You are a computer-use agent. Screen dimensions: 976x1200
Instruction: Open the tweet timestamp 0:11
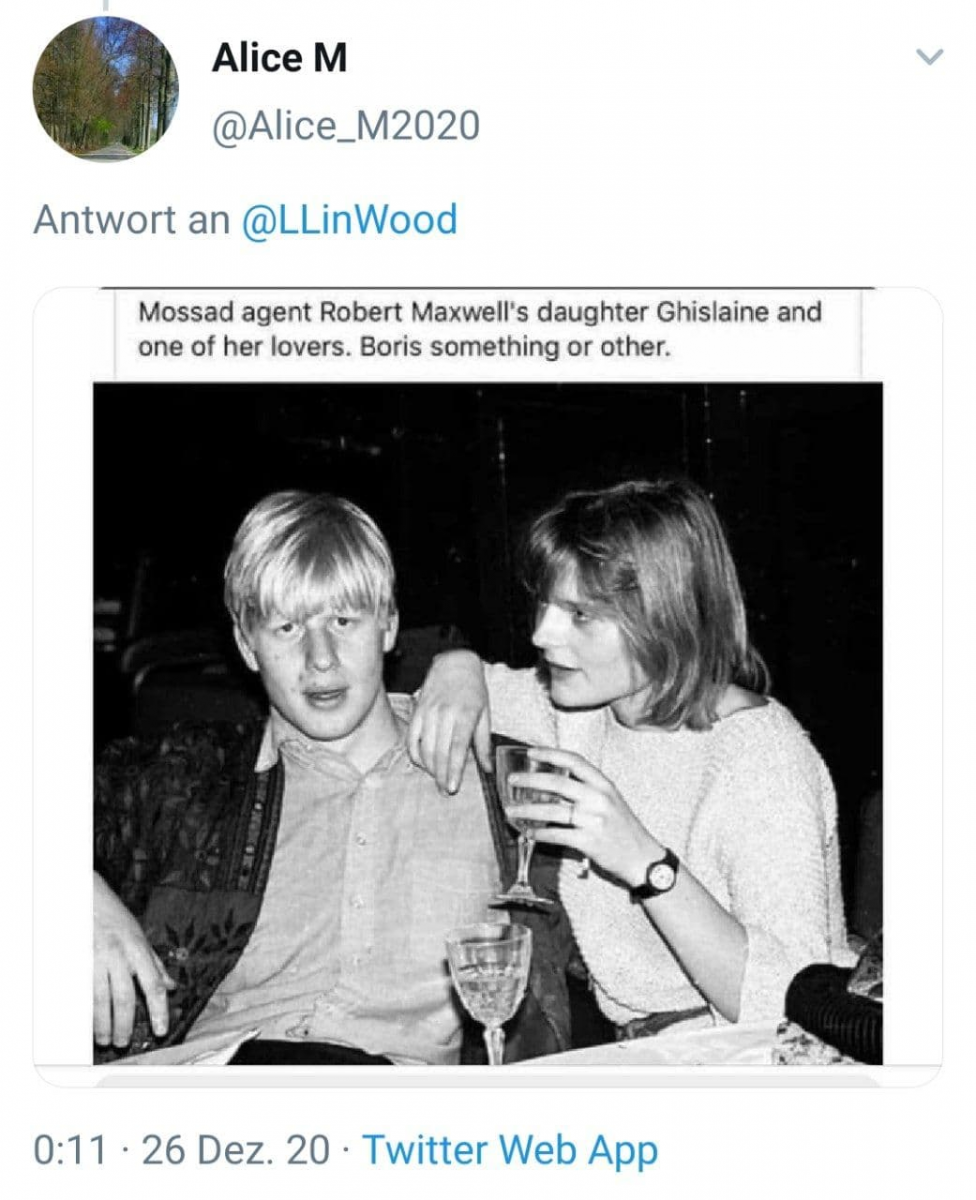click(70, 1150)
